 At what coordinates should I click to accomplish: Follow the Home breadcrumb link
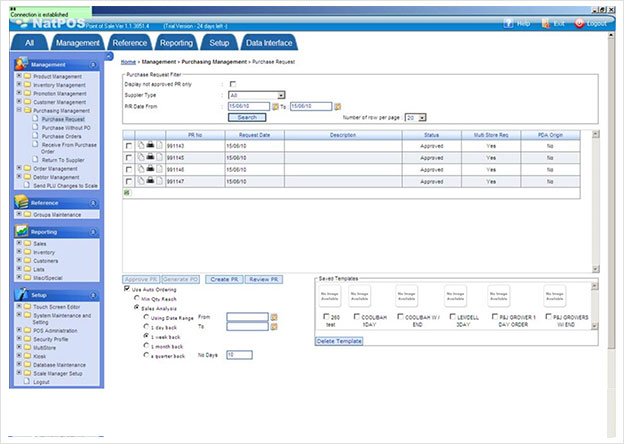click(128, 62)
